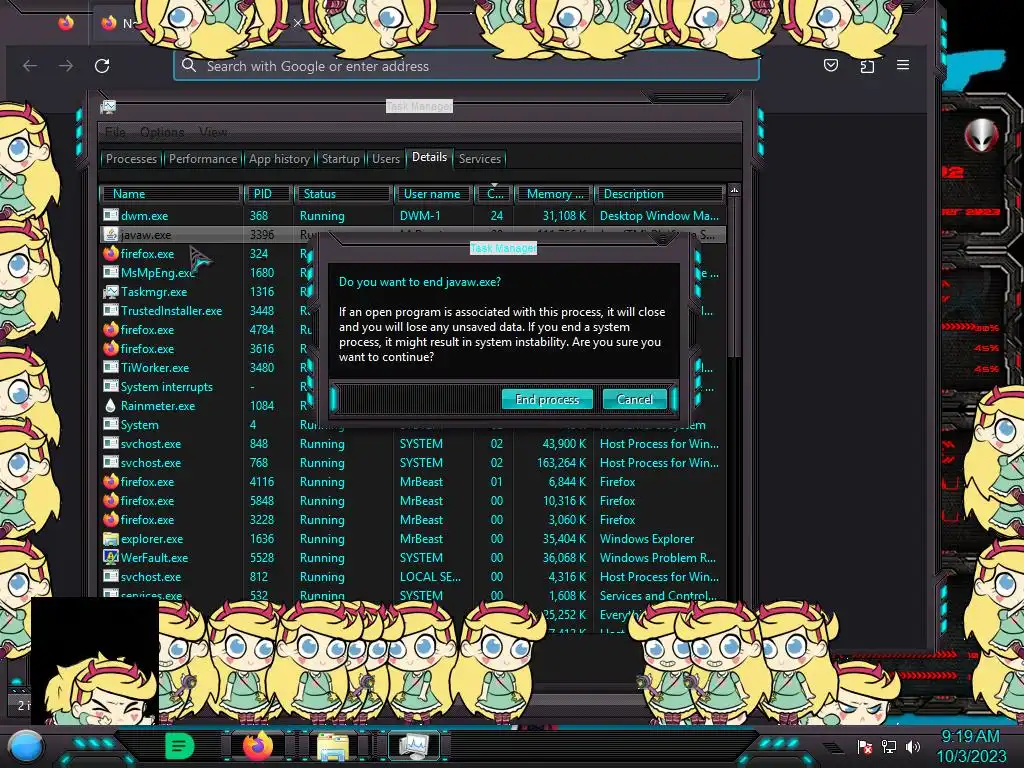This screenshot has height=768, width=1024.
Task: Click Firefox icon for PID 4116
Action: (x=111, y=481)
